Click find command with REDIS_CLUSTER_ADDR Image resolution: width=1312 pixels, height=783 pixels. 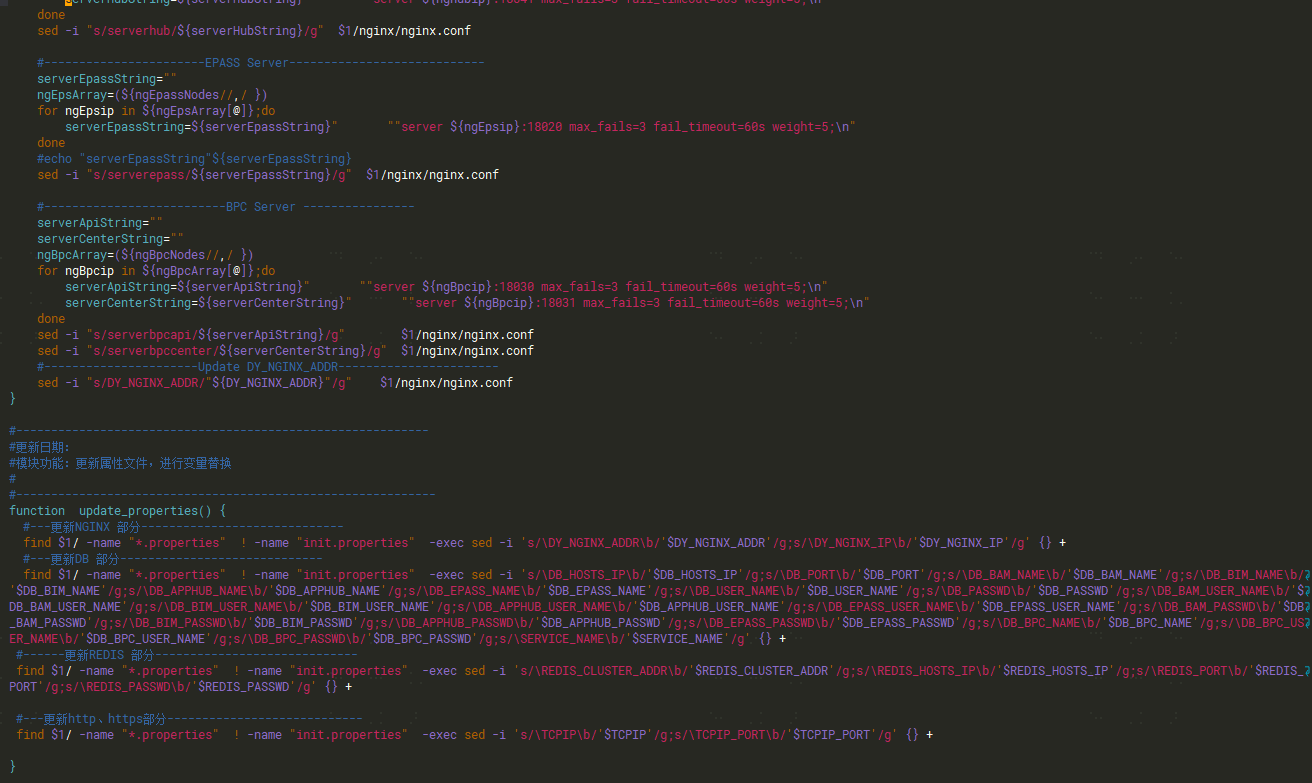click(660, 679)
